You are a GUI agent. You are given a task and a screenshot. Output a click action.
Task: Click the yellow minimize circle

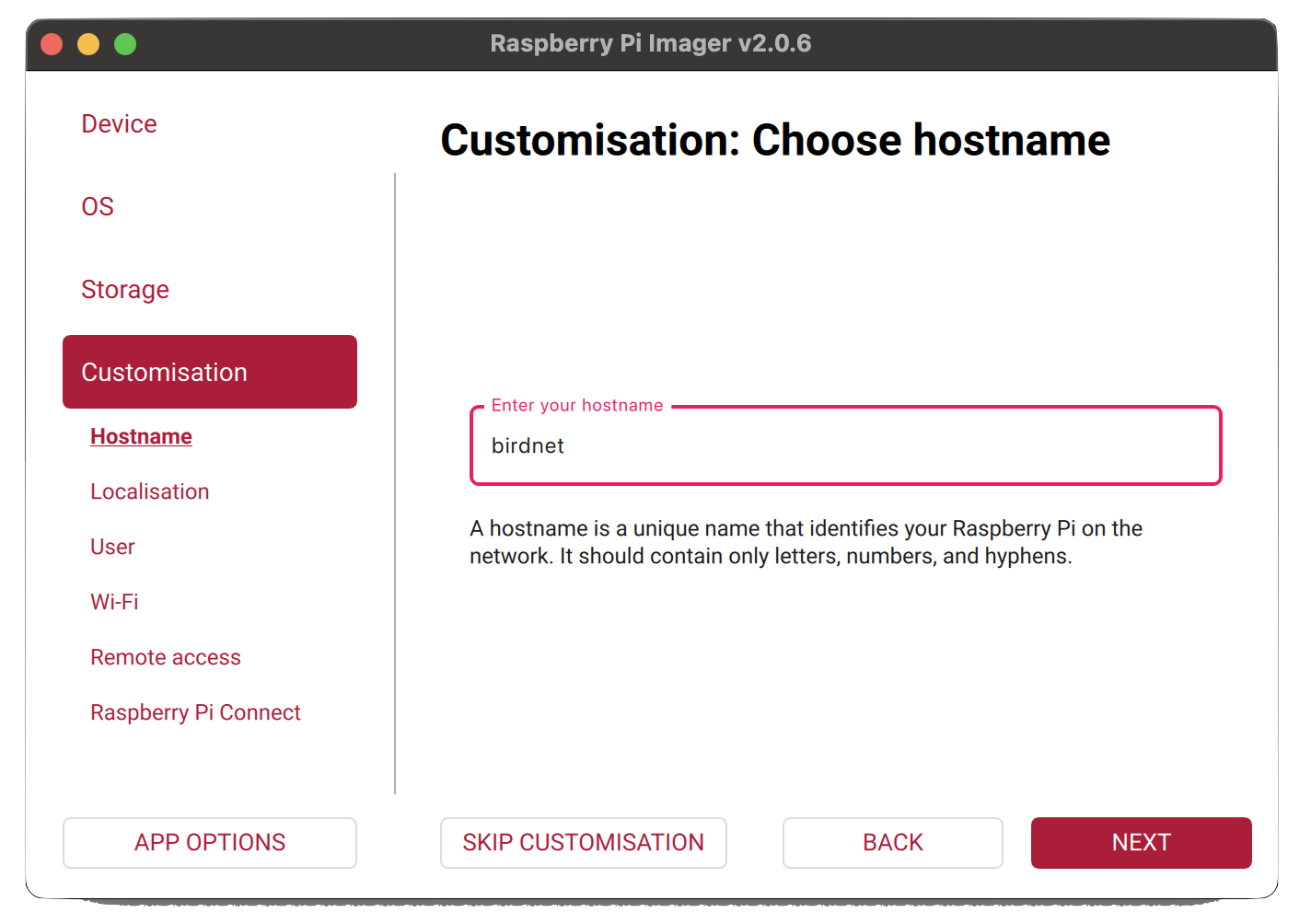click(x=88, y=43)
